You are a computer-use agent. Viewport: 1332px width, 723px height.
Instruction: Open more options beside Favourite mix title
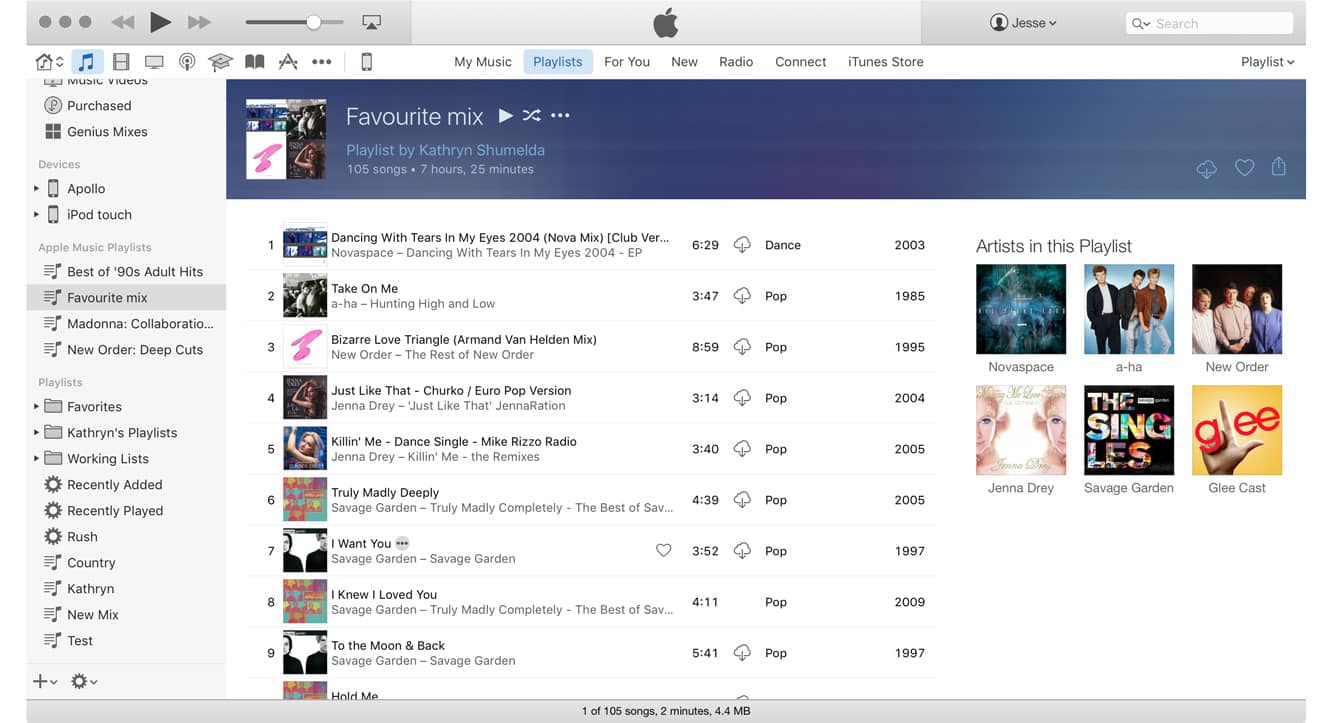point(560,116)
